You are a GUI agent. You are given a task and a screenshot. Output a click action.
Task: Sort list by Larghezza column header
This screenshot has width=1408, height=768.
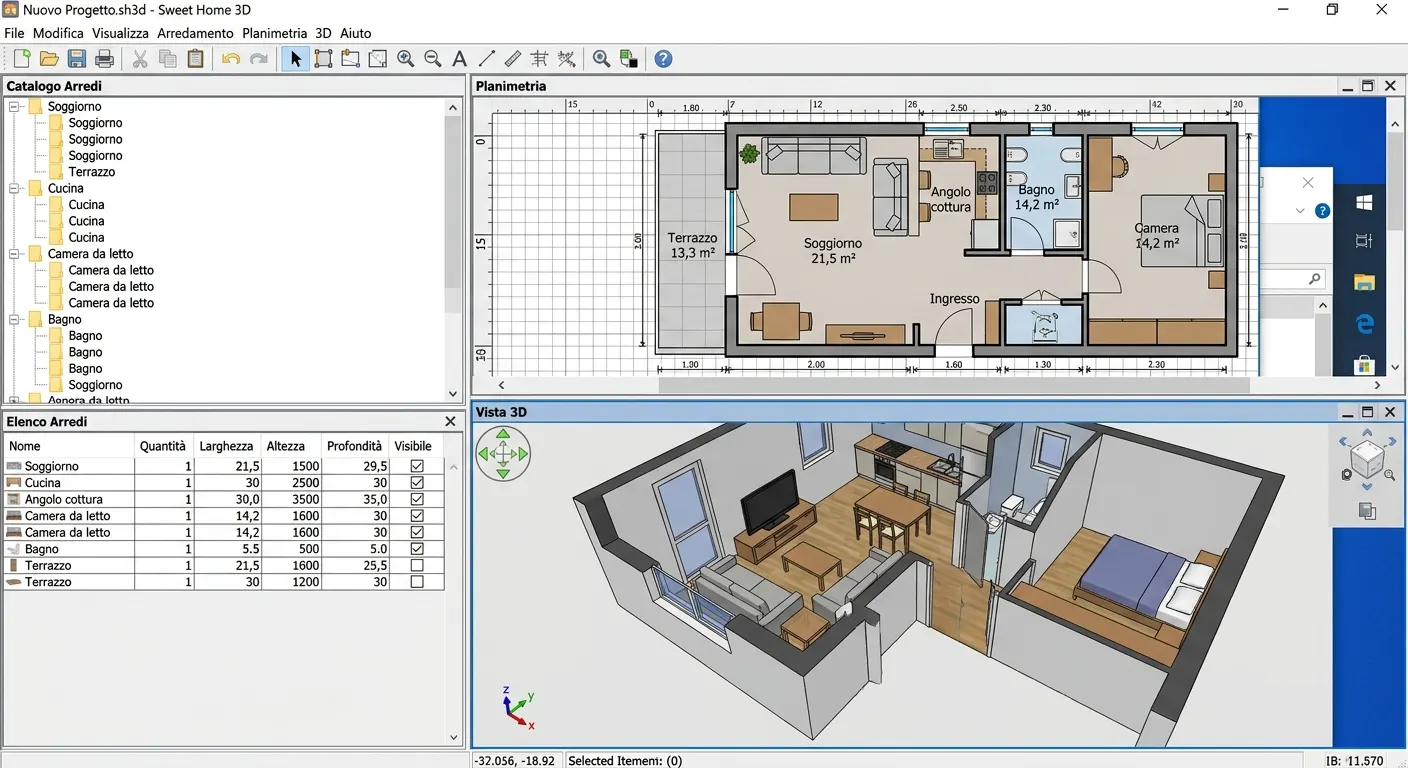point(226,446)
